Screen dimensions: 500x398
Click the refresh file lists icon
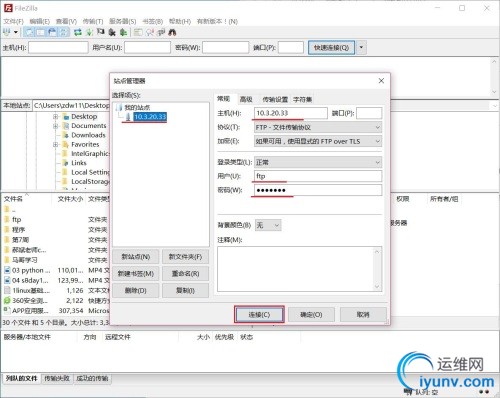click(x=78, y=32)
